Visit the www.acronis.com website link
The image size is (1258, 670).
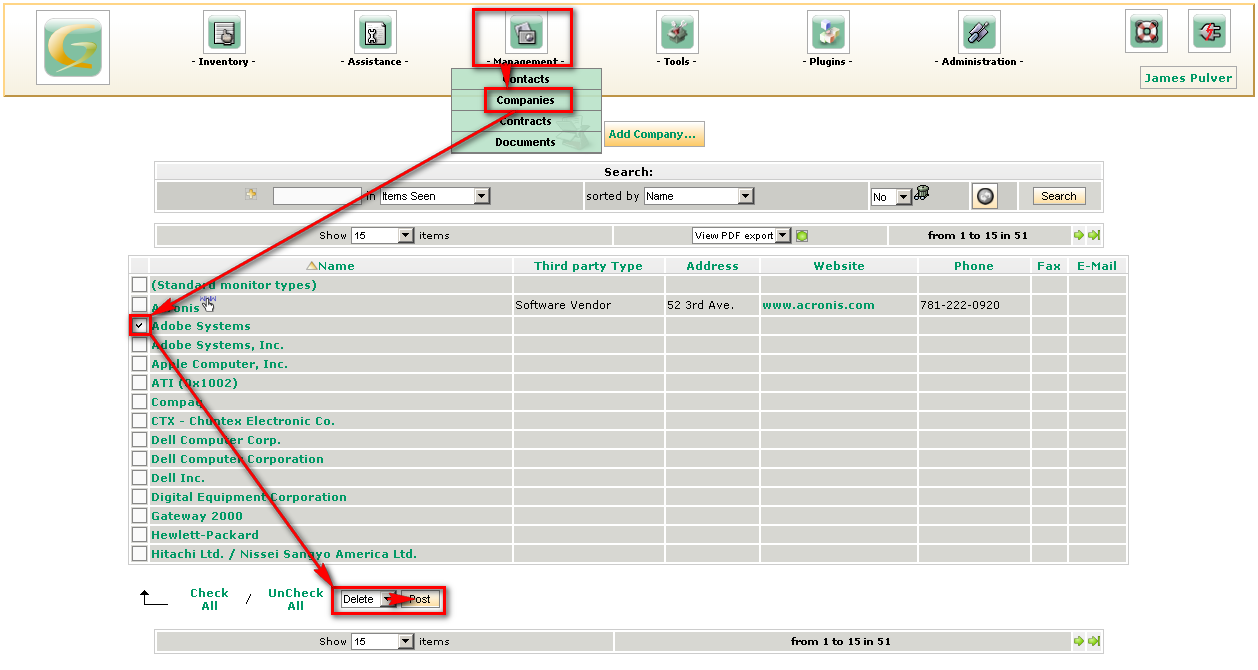click(x=818, y=305)
